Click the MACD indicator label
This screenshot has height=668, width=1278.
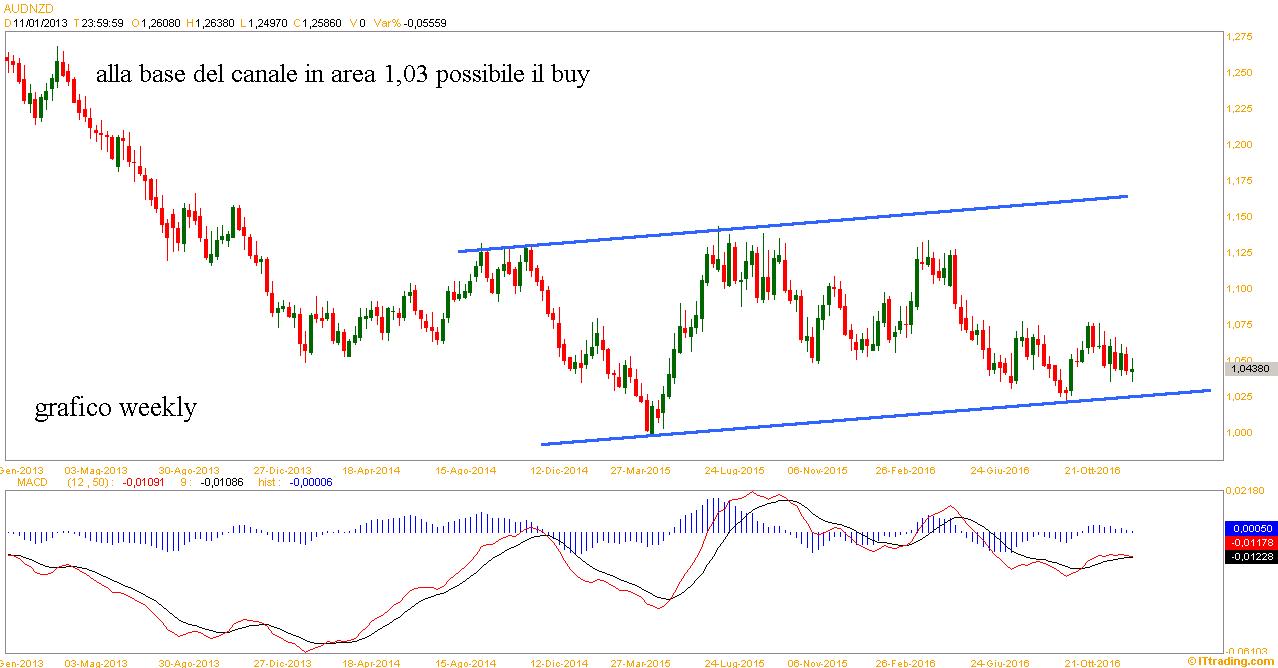click(x=19, y=482)
